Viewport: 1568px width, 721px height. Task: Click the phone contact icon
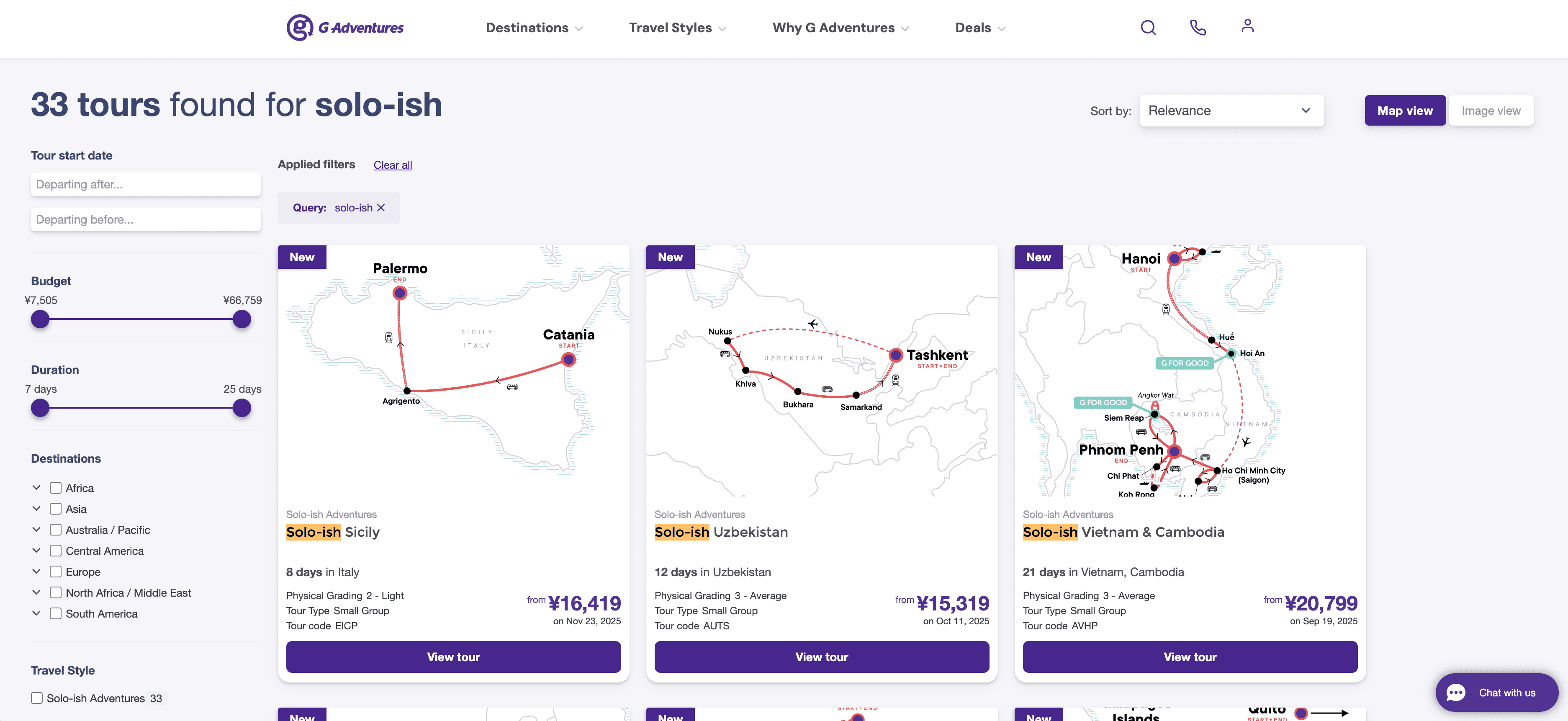coord(1197,28)
